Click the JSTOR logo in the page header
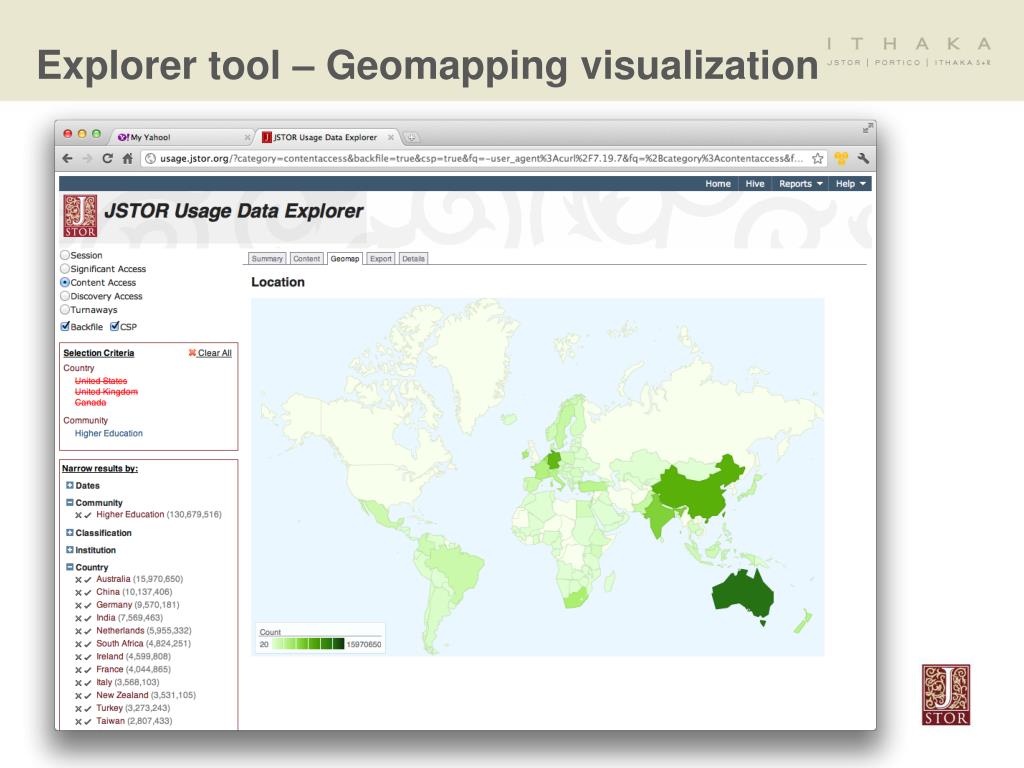 (x=78, y=215)
